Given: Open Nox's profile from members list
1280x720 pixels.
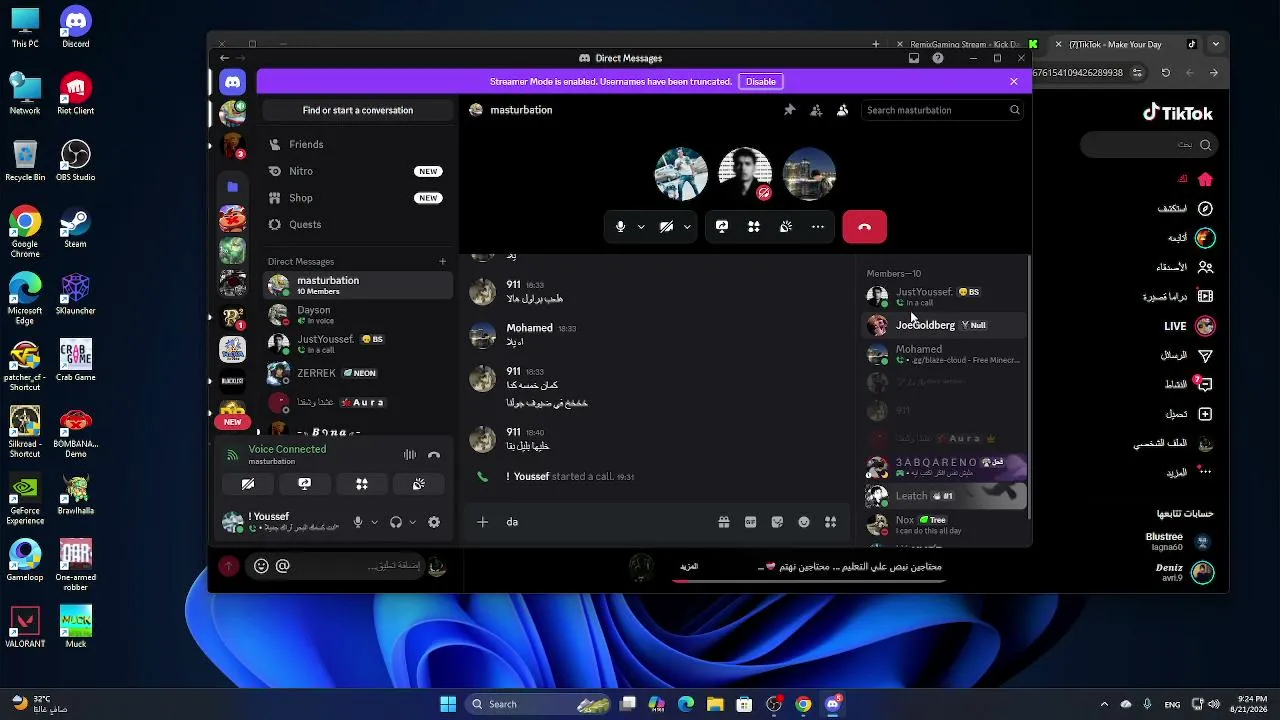Looking at the screenshot, I should pyautogui.click(x=945, y=524).
